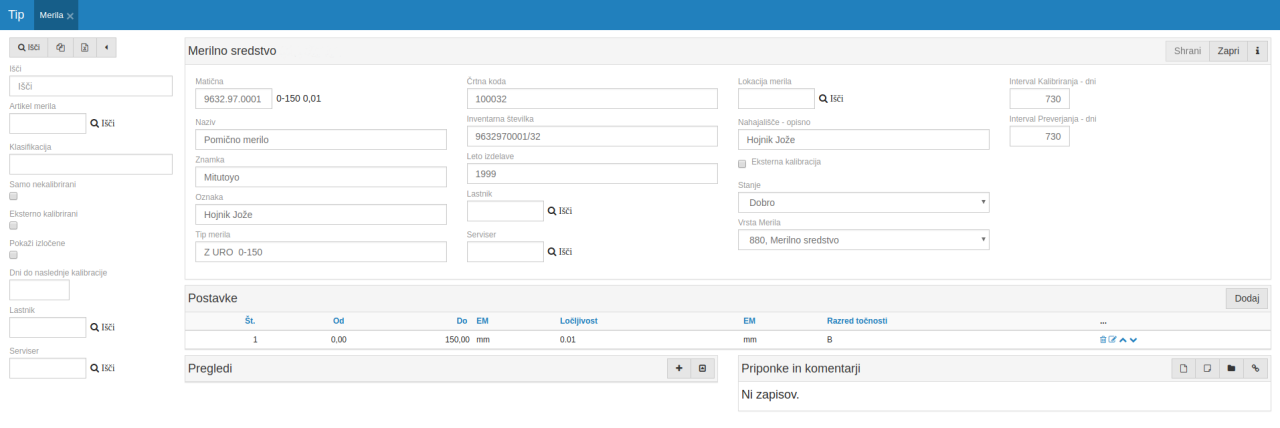This screenshot has height=428, width=1280.
Task: Enable Samo nekalibrirani checkbox
Action: click(x=13, y=197)
